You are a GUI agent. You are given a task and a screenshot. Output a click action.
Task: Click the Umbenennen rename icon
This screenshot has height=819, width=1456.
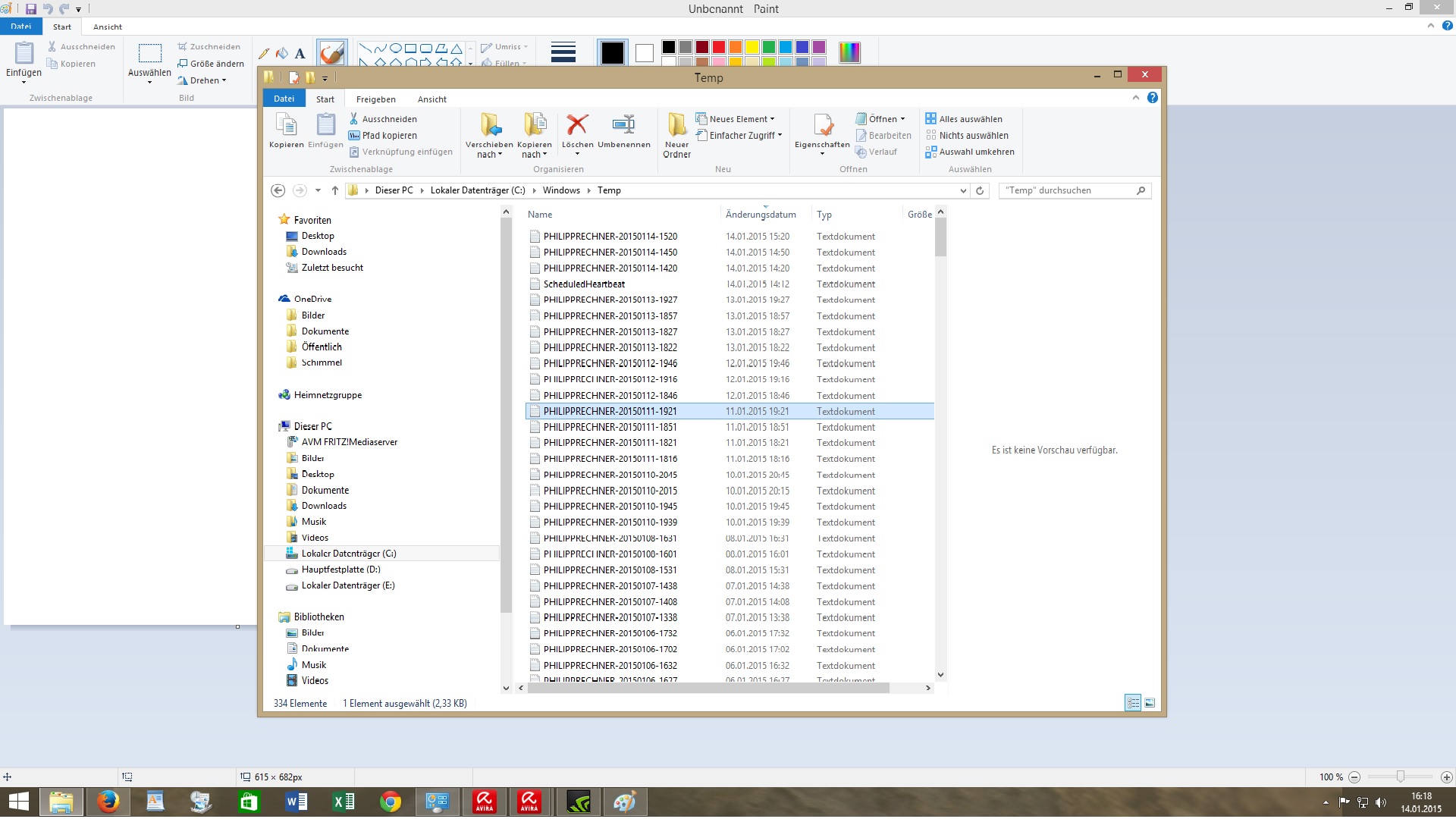click(x=623, y=125)
